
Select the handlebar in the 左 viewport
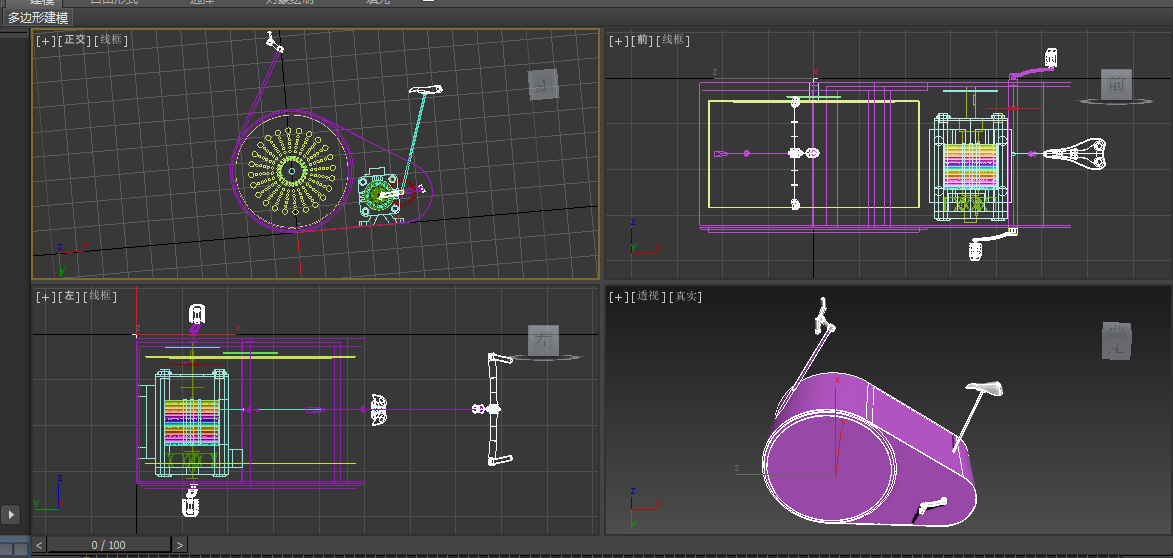[494, 408]
